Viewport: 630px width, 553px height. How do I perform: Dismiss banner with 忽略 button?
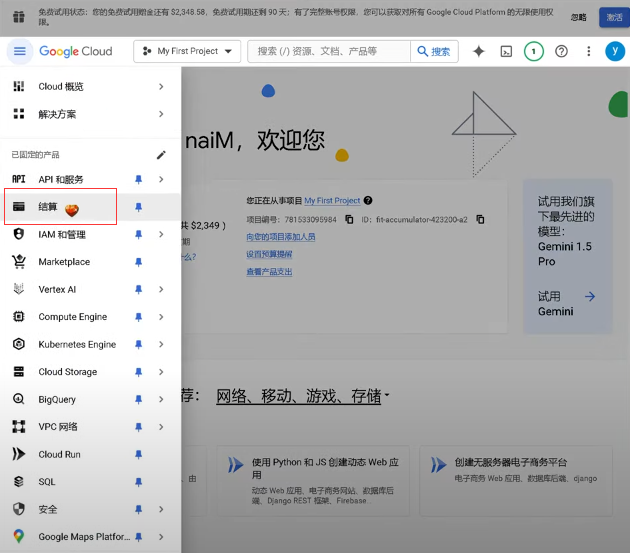tap(579, 17)
